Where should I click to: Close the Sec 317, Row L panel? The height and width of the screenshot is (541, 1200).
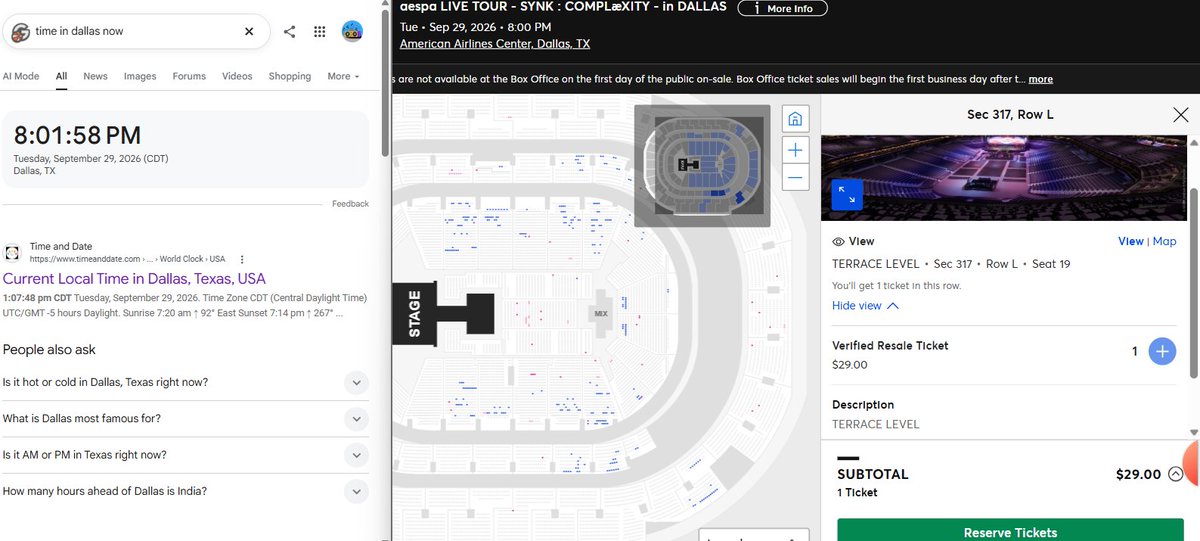[1181, 115]
